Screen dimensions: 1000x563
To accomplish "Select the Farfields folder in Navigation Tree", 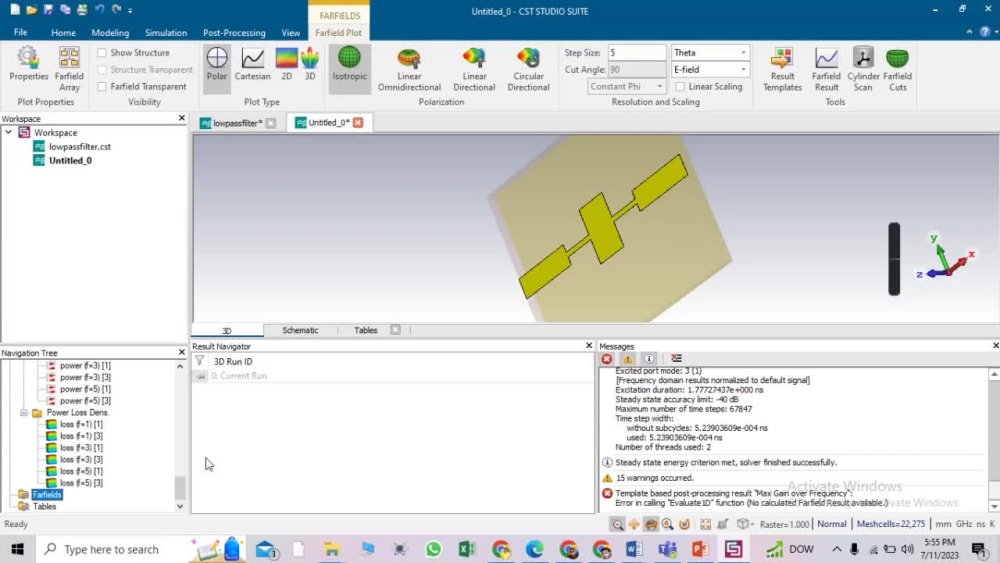I will [x=47, y=495].
